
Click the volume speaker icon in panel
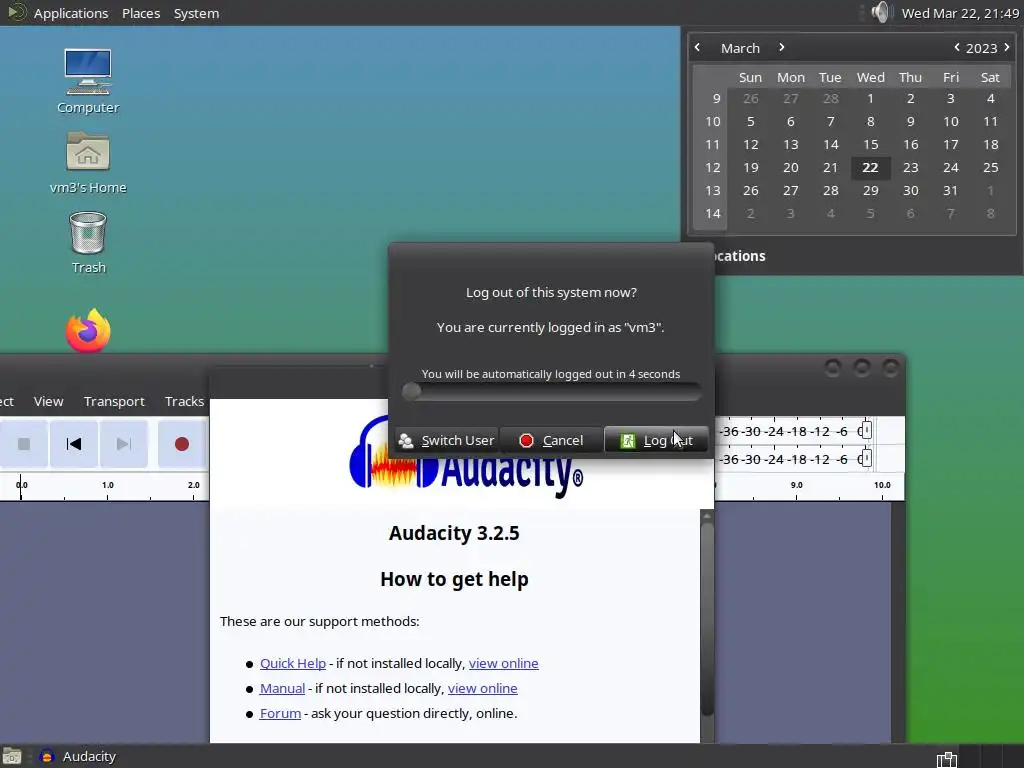point(880,12)
